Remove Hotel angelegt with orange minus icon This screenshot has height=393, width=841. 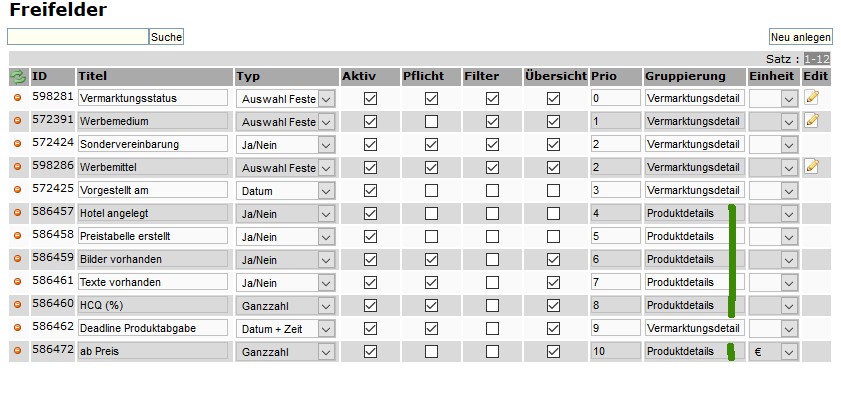17,212
